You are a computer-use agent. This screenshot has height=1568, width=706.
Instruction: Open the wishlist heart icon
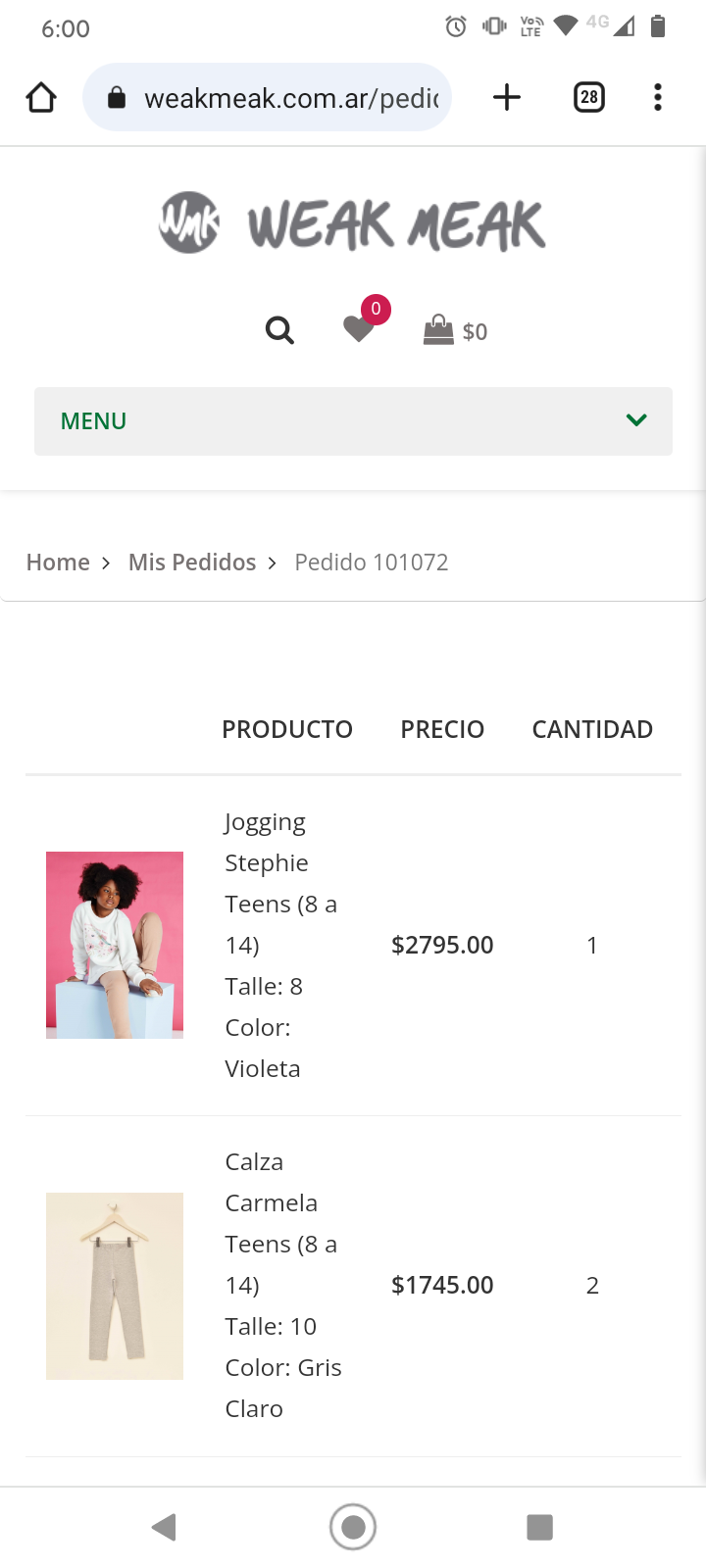(360, 328)
